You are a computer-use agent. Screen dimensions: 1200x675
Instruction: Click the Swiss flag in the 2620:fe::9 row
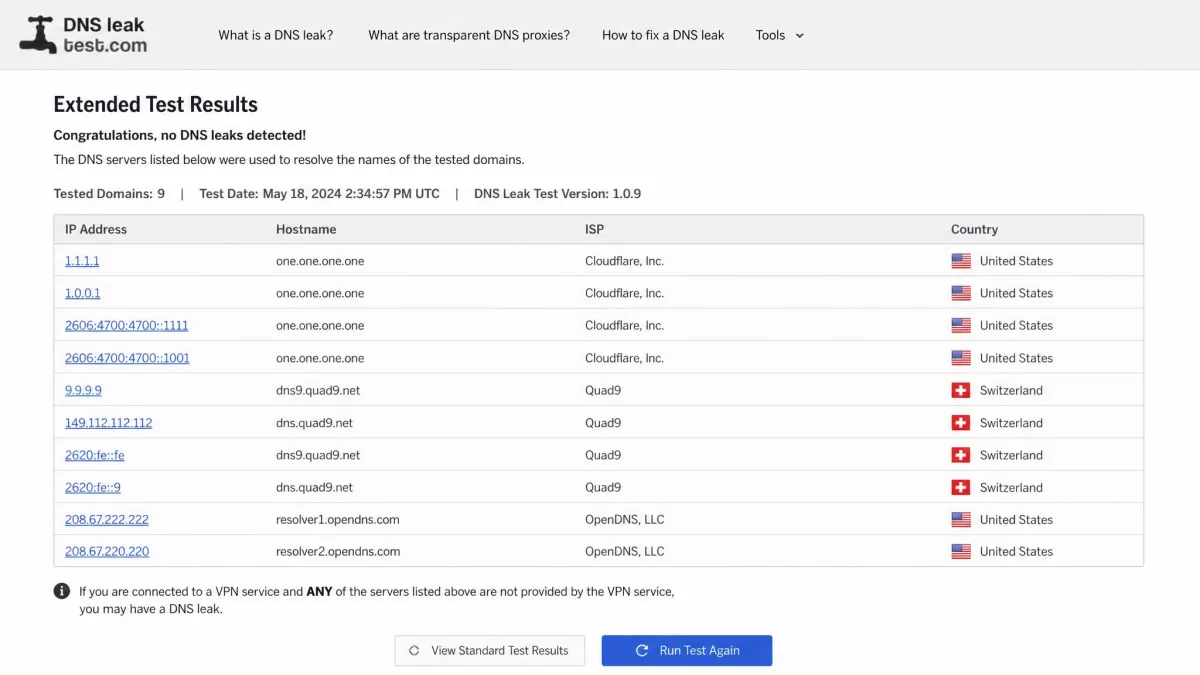[x=961, y=487]
